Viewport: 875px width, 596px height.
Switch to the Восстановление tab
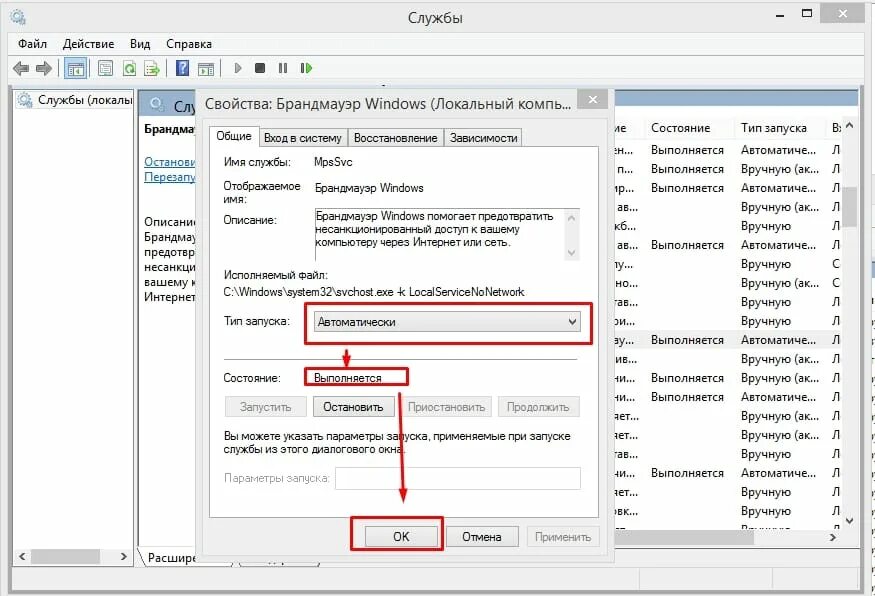click(396, 138)
